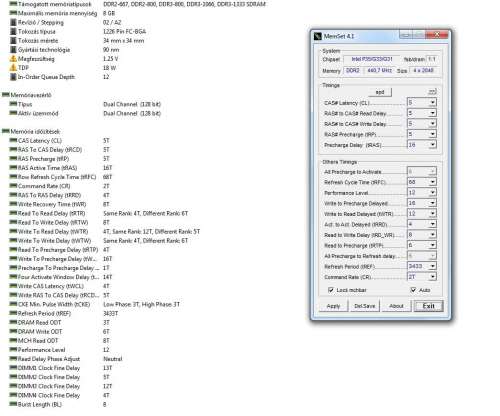The width and height of the screenshot is (500, 416).
Task: Open the RAS# Precharge (tRP) dropdown
Action: [x=432, y=134]
